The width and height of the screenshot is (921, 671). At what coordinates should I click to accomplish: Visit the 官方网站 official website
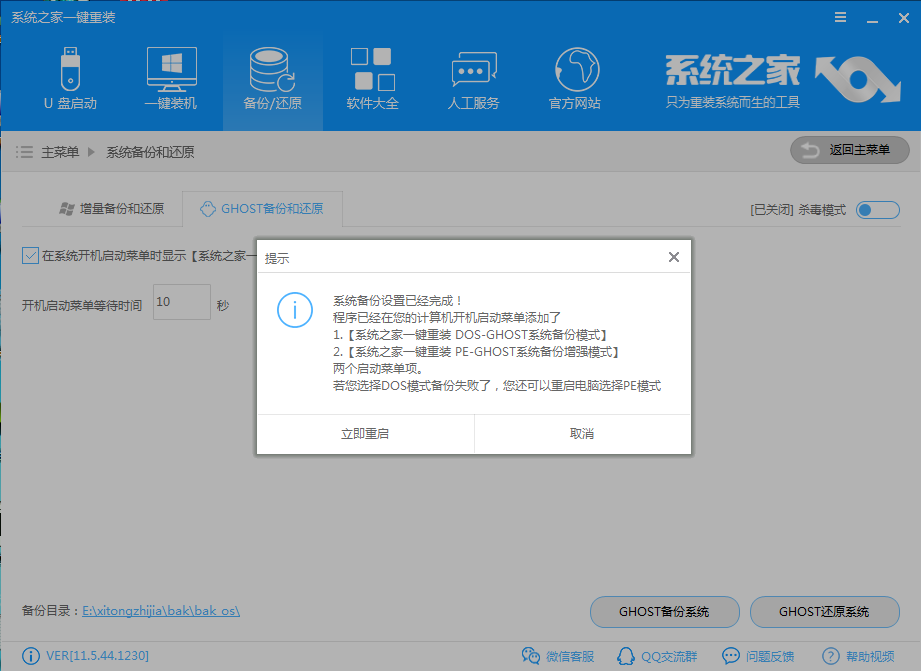[x=573, y=78]
